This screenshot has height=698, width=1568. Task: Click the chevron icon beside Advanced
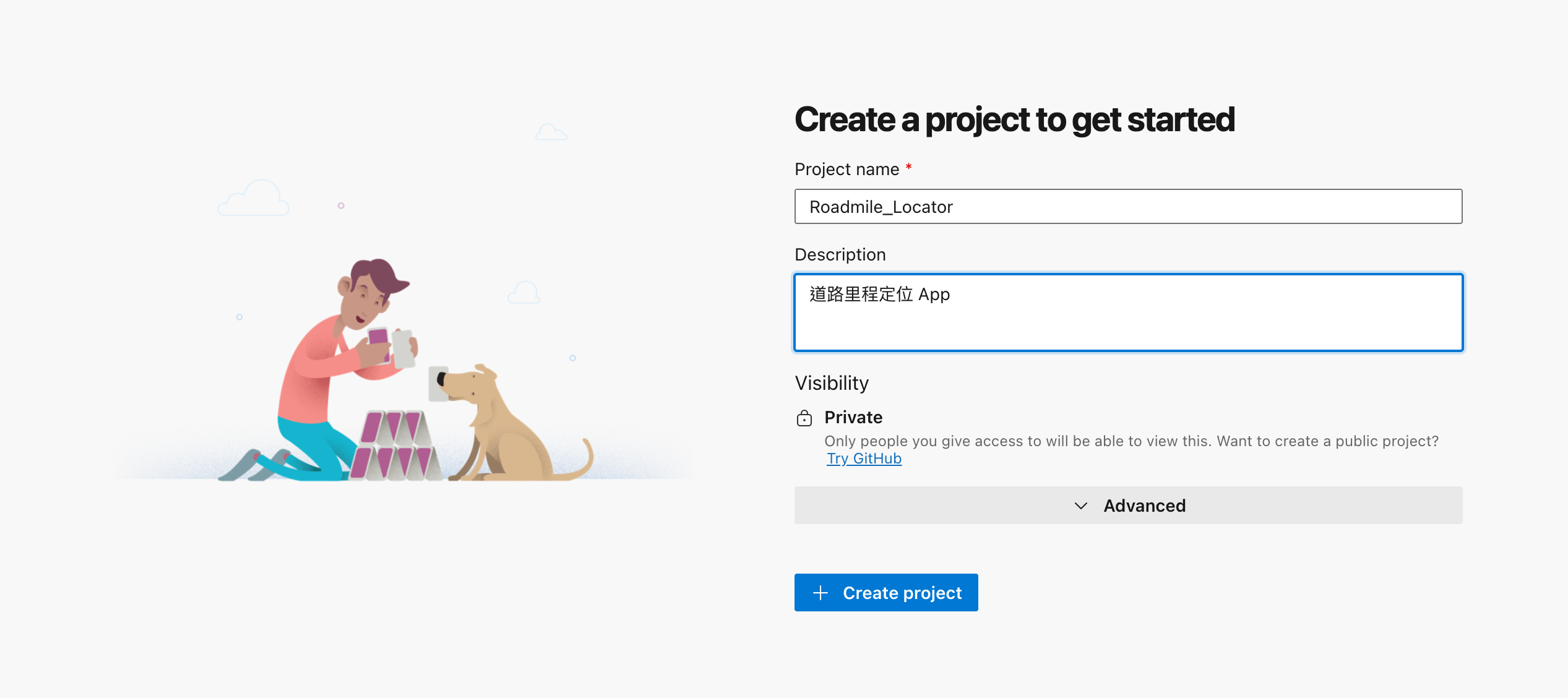tap(1080, 506)
